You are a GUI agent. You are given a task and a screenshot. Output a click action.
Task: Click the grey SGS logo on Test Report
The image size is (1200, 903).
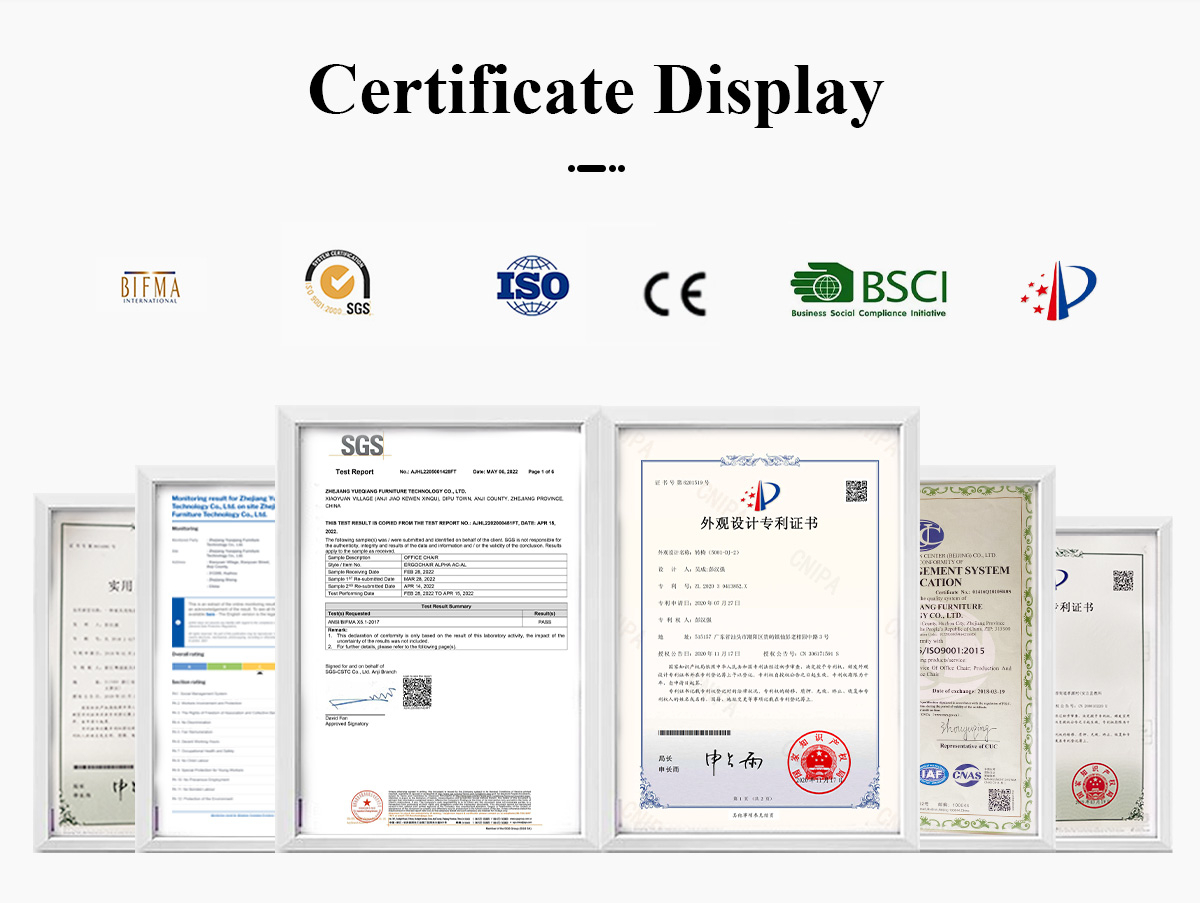(362, 445)
